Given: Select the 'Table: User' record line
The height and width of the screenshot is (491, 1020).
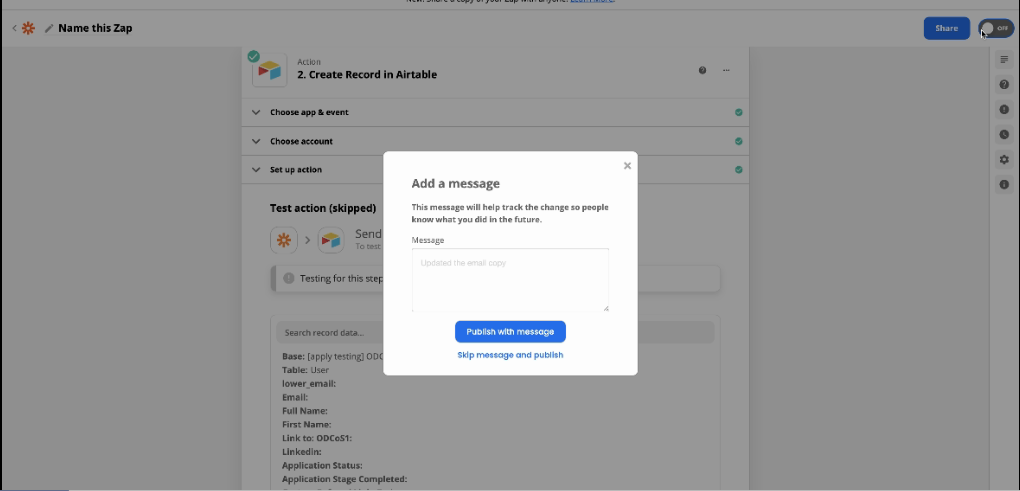Looking at the screenshot, I should (x=306, y=370).
